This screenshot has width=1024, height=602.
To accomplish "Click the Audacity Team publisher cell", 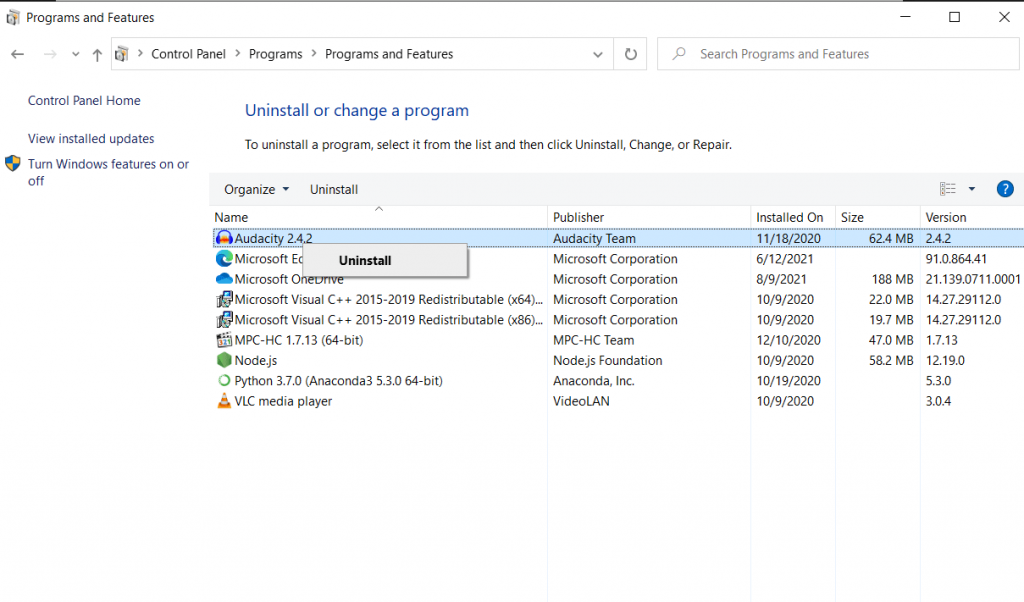I will click(594, 238).
